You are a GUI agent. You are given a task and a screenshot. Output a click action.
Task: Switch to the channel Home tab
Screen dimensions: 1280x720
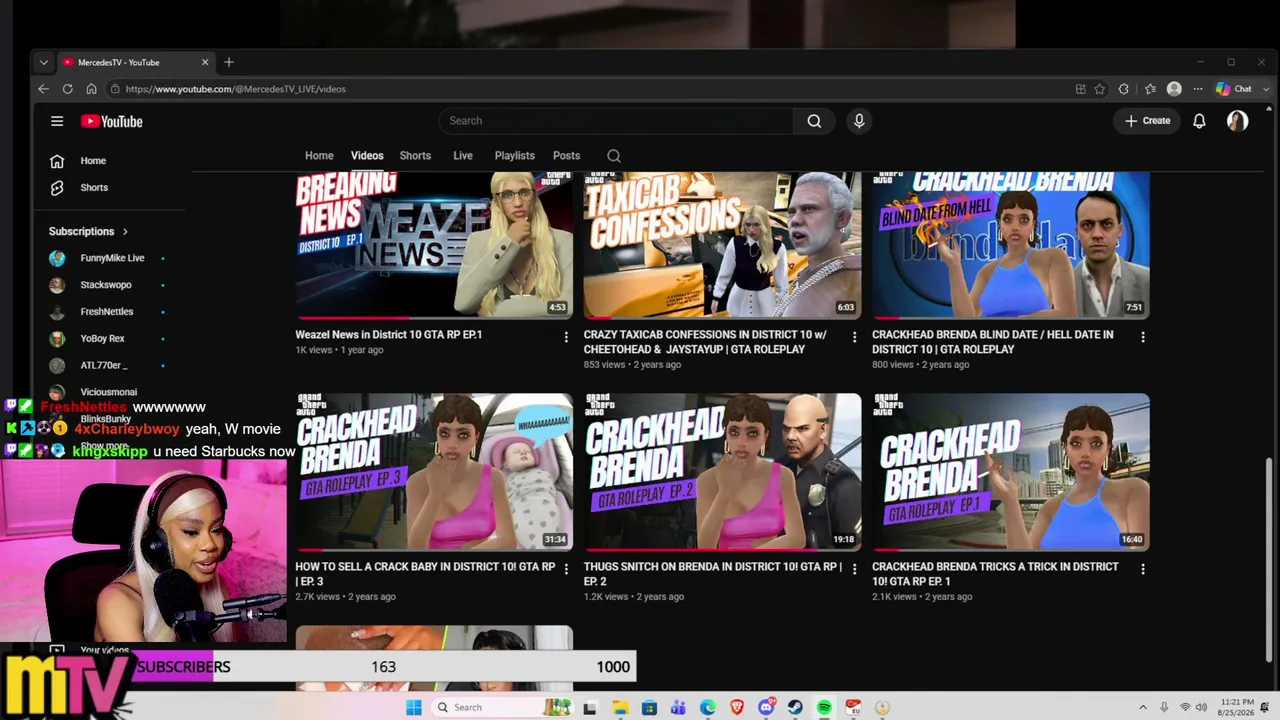coord(319,156)
